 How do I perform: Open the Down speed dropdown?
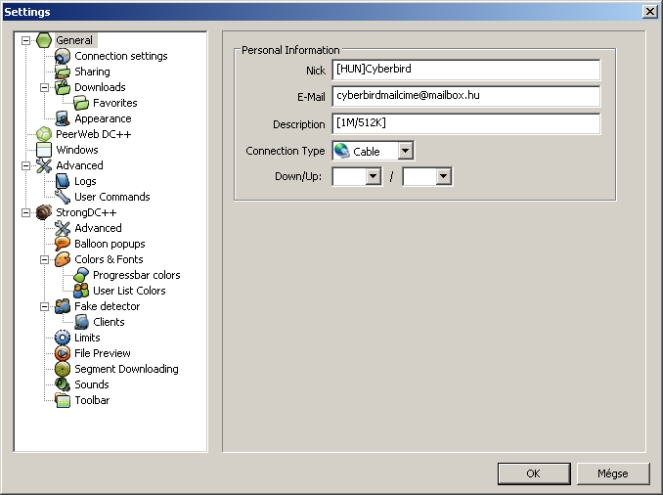click(x=373, y=176)
